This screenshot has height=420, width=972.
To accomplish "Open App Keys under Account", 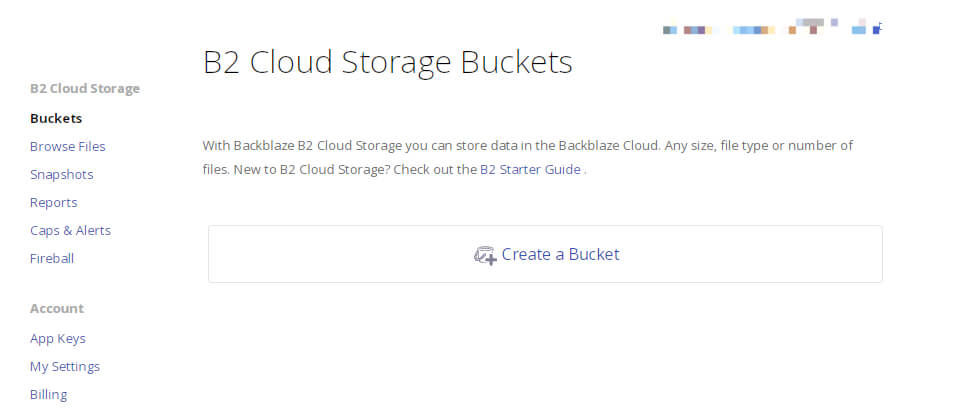I will pyautogui.click(x=58, y=338).
